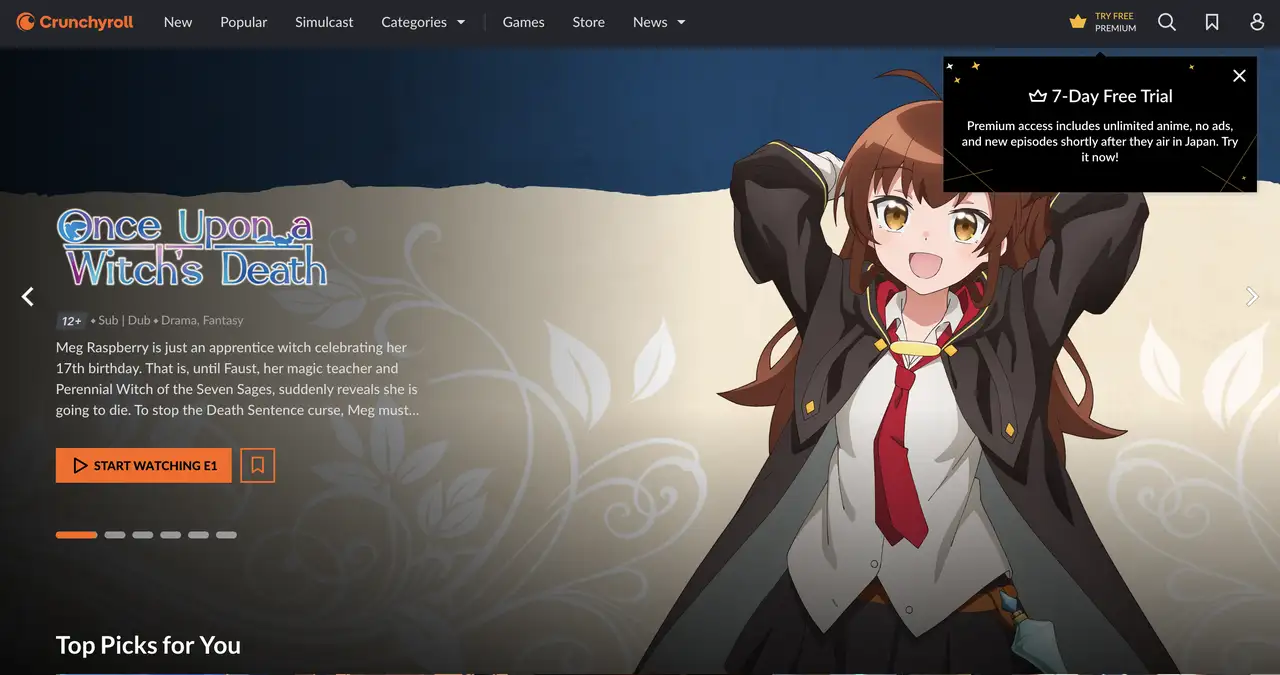Select the fourth carousel indicator
This screenshot has height=675, width=1280.
[x=171, y=535]
